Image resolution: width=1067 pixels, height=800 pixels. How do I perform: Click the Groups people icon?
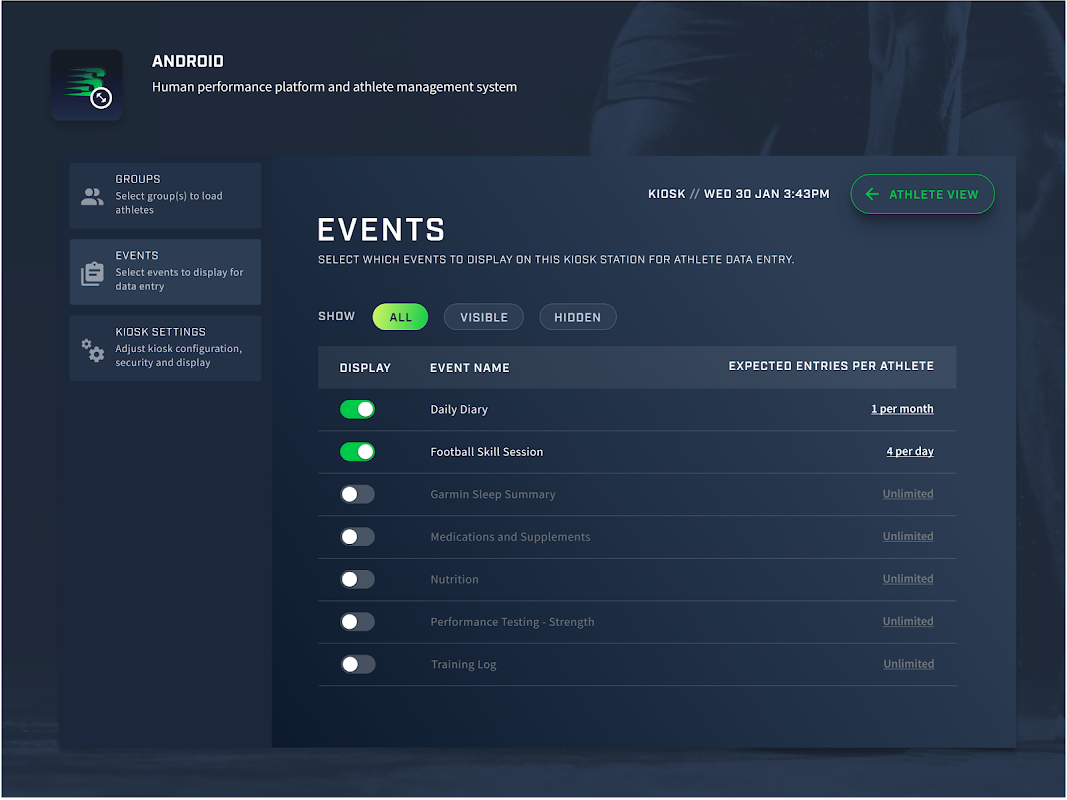click(93, 197)
